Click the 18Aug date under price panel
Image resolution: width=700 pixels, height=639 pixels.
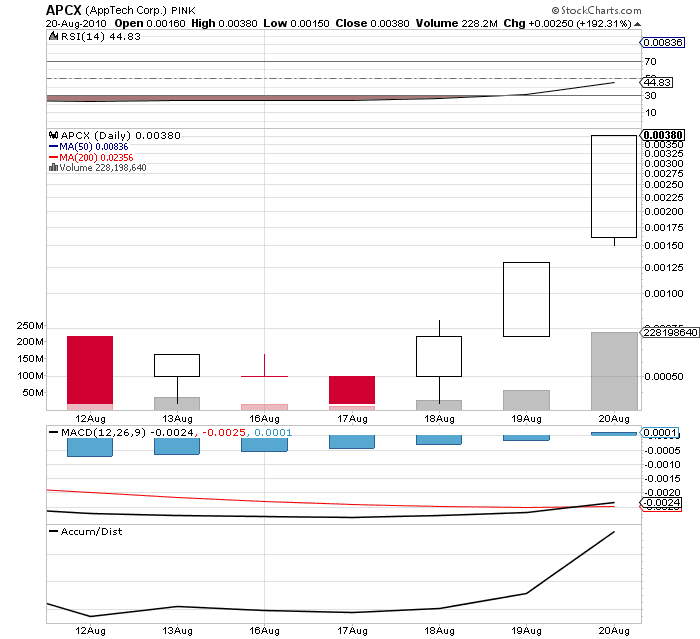coord(439,418)
